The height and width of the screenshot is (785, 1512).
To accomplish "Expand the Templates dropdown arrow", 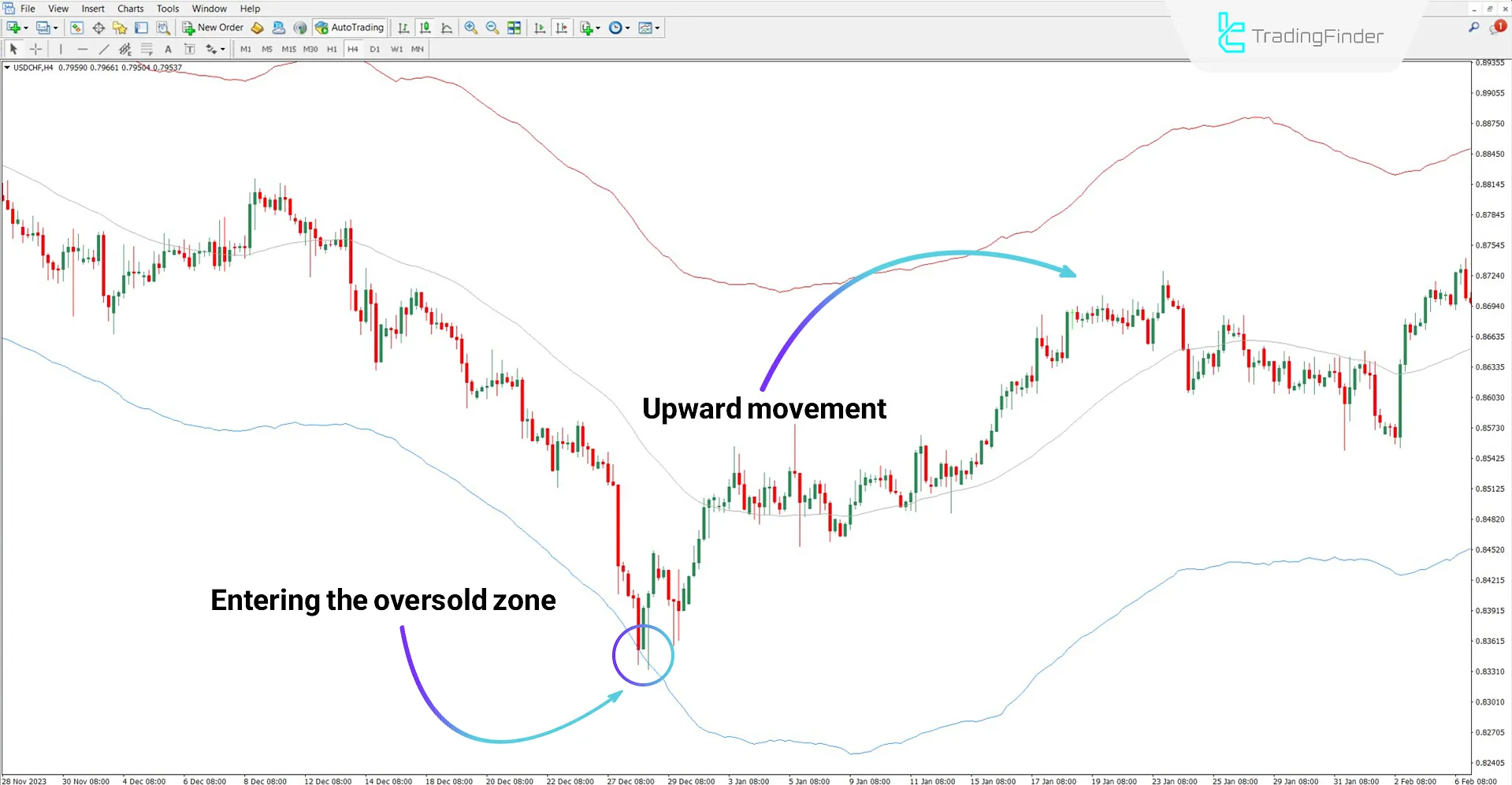I will click(x=658, y=28).
